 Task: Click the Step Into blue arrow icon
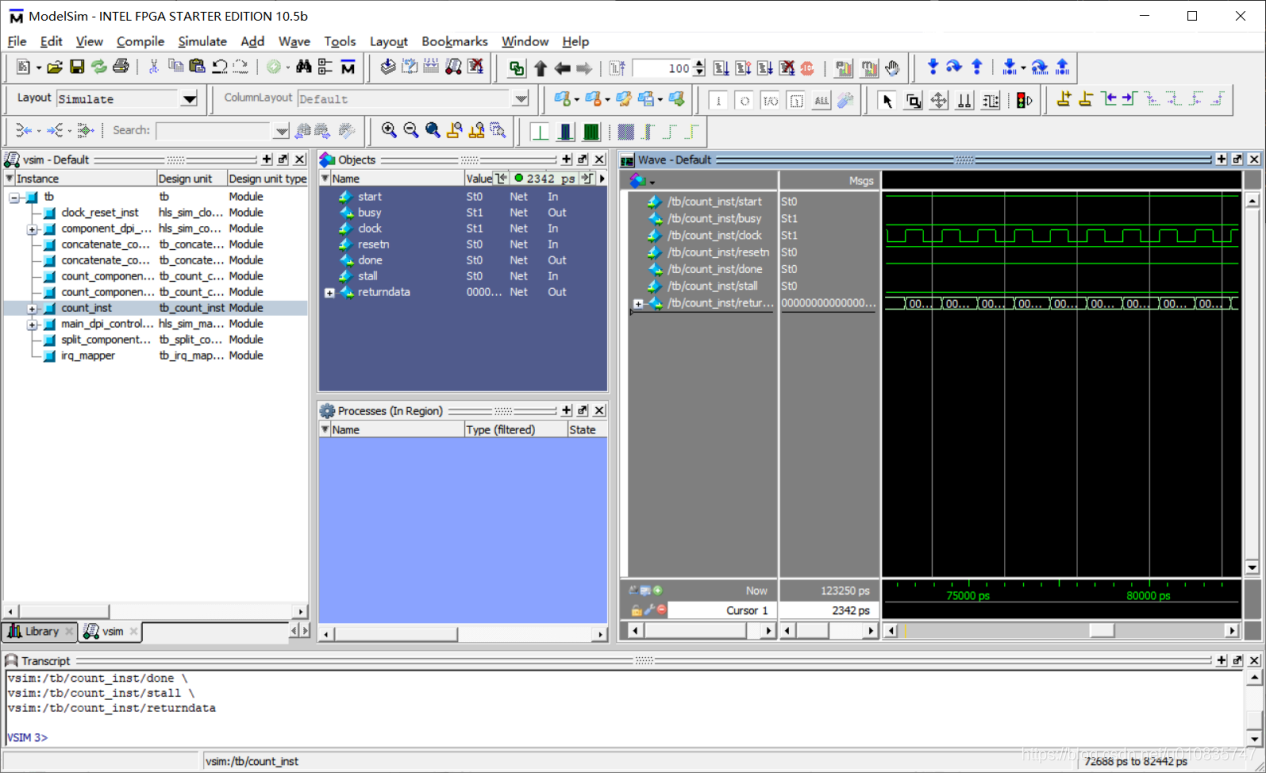[x=932, y=67]
